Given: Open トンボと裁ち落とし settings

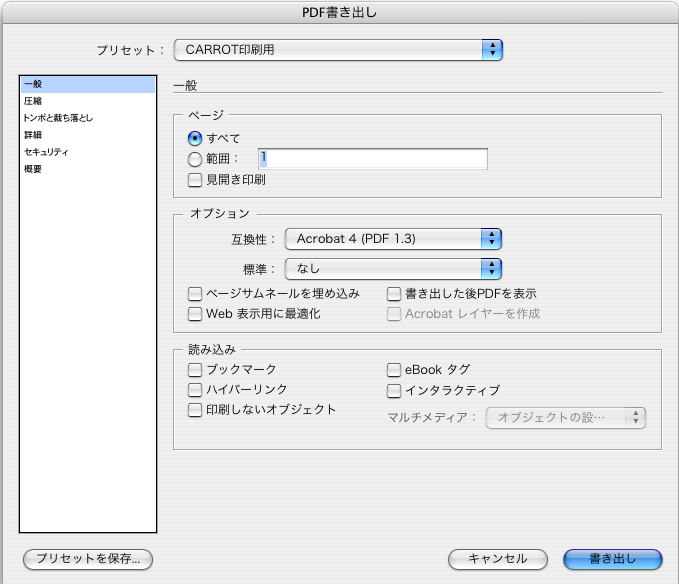Looking at the screenshot, I should (x=88, y=118).
